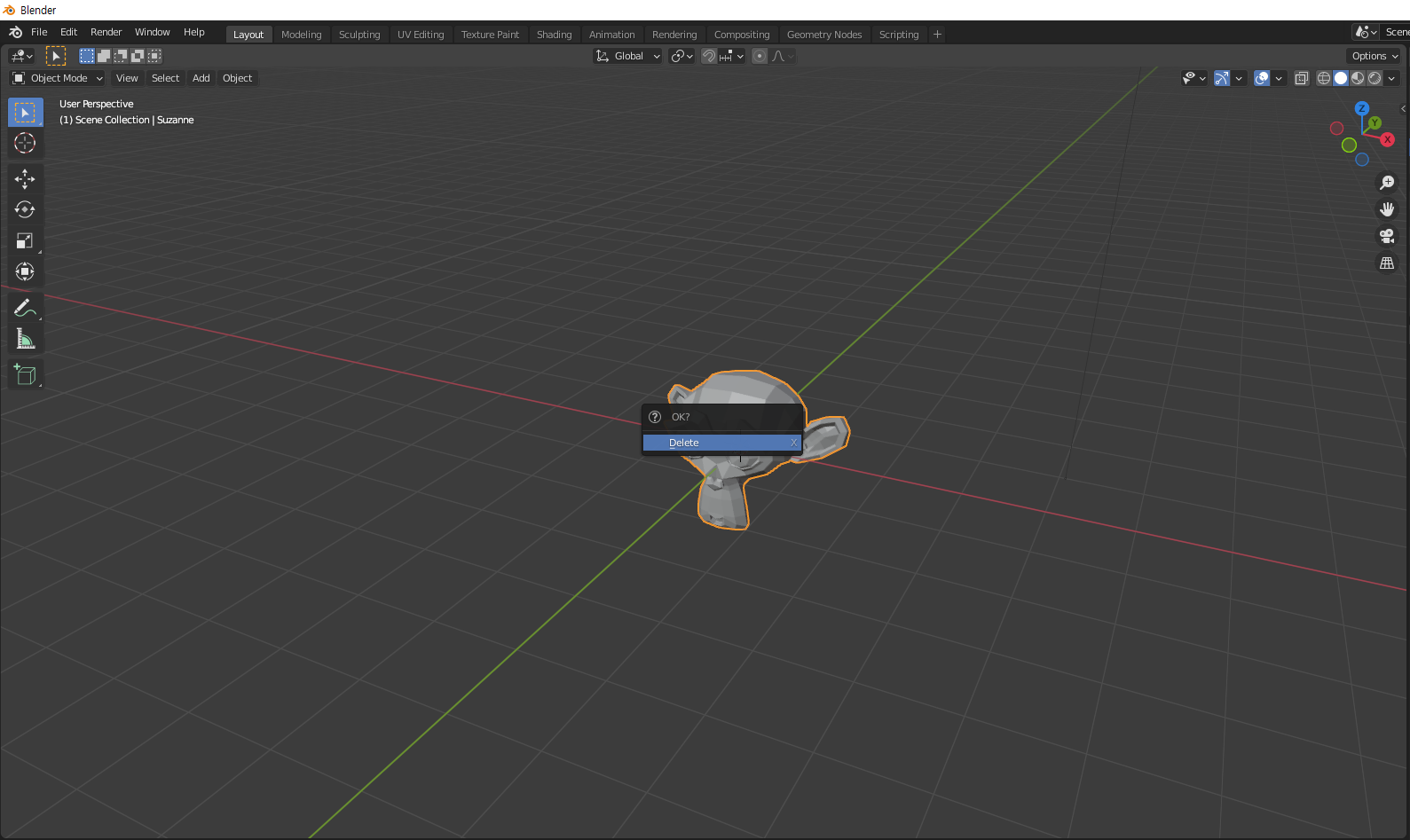
Task: Open object visibility eye dropdown
Action: [x=1194, y=78]
